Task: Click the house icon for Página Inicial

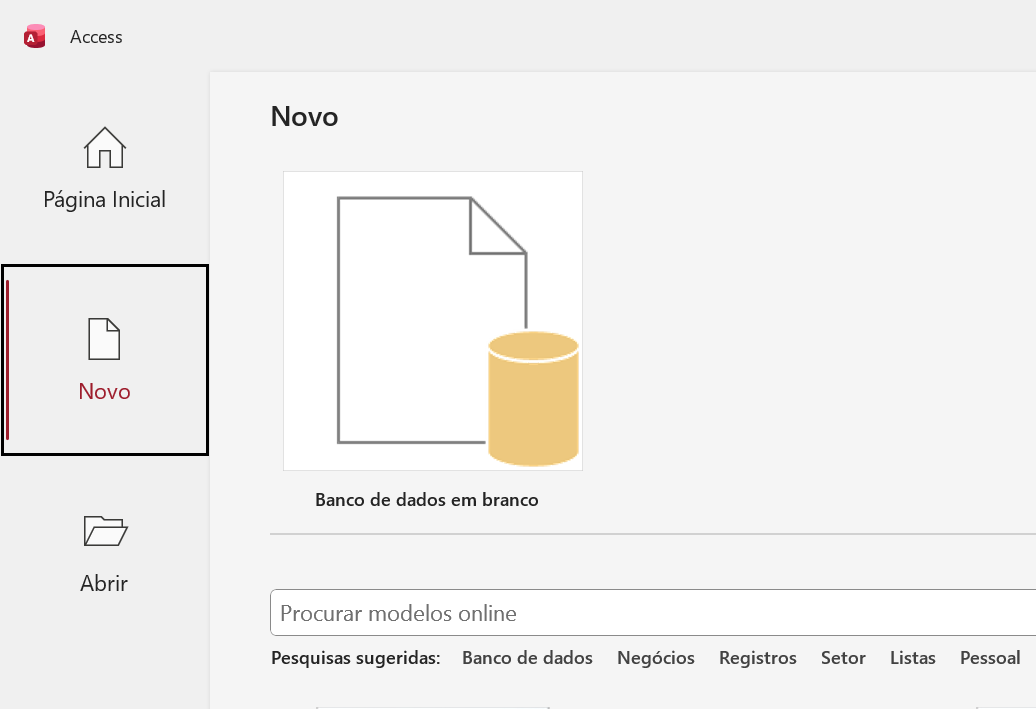Action: pos(105,148)
